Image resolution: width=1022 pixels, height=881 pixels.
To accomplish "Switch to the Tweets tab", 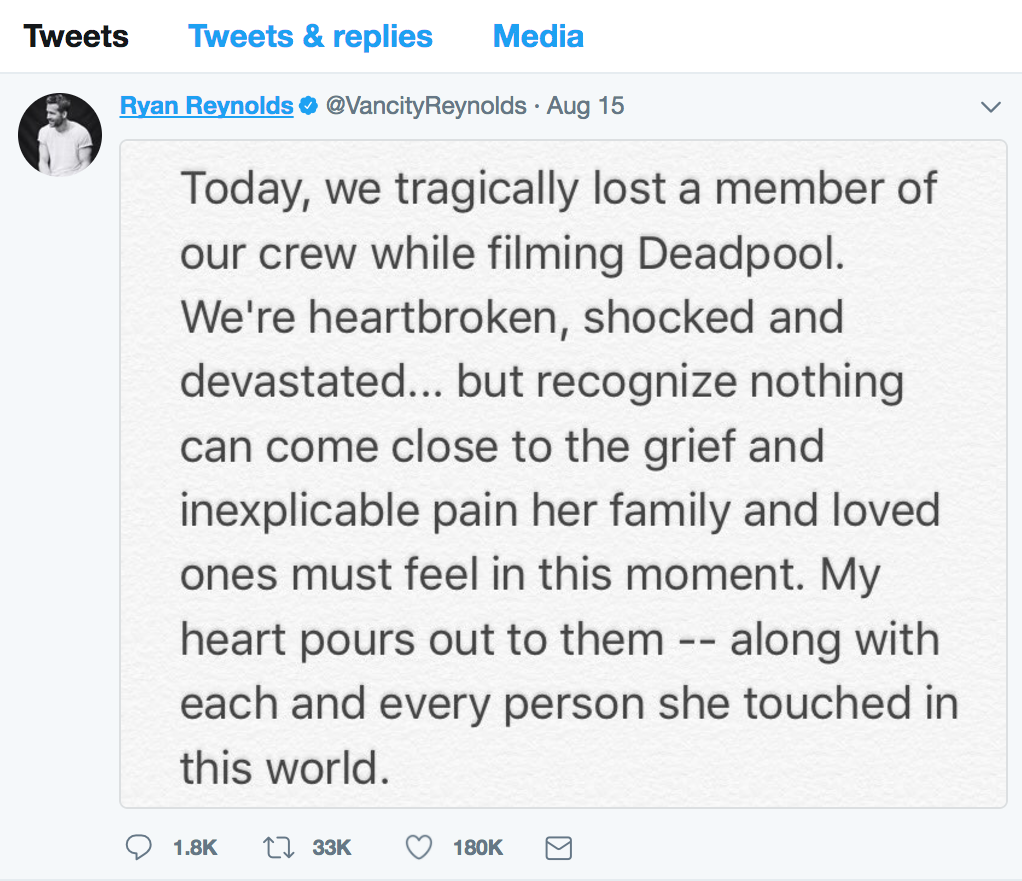I will [76, 37].
